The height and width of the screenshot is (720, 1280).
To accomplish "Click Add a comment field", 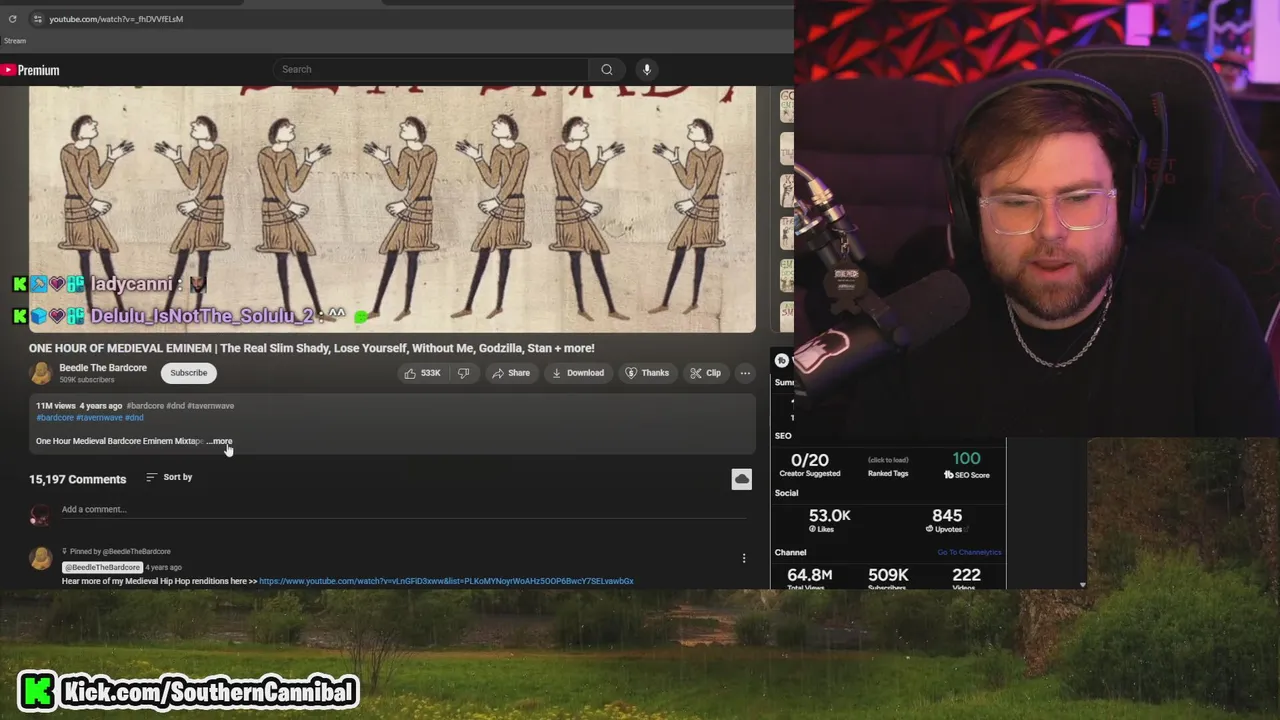I will pyautogui.click(x=405, y=510).
